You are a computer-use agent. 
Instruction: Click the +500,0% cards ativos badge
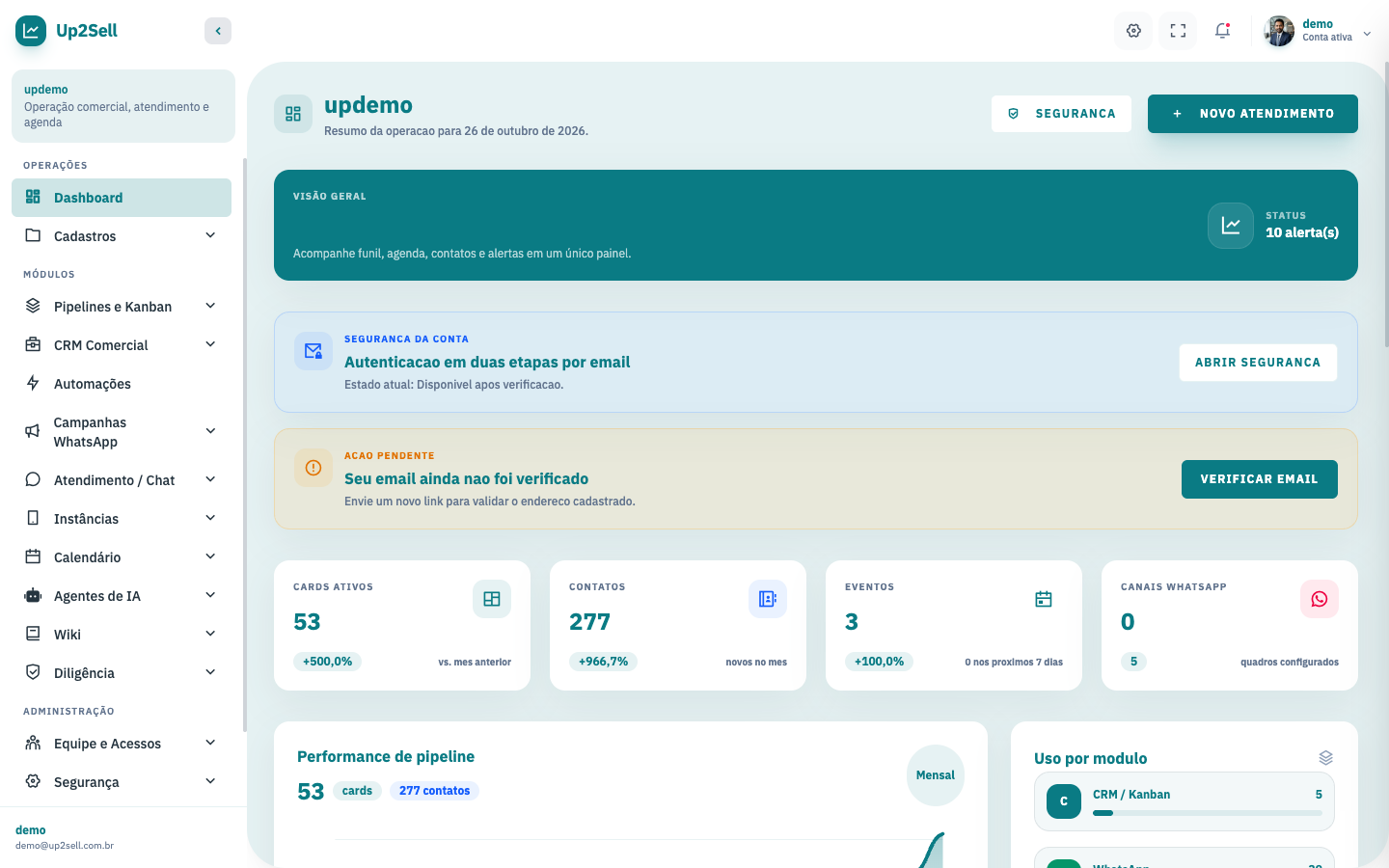(x=328, y=662)
